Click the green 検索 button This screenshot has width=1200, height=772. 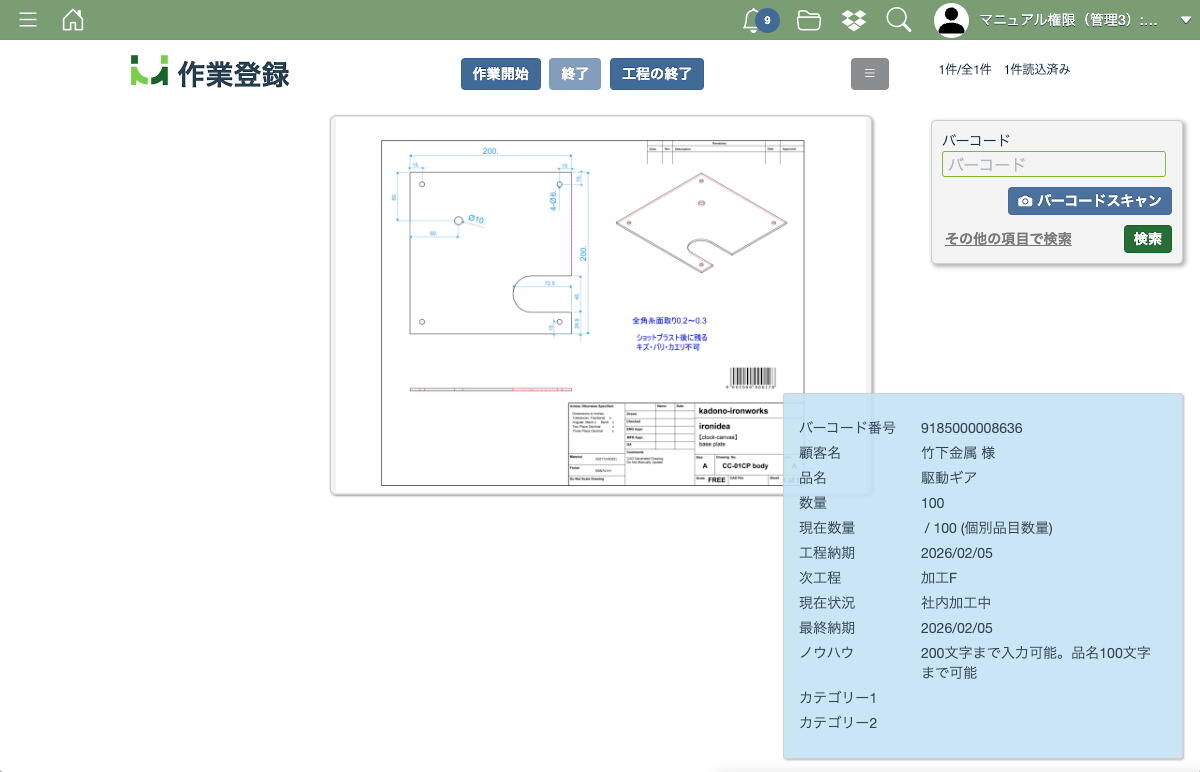pyautogui.click(x=1147, y=239)
